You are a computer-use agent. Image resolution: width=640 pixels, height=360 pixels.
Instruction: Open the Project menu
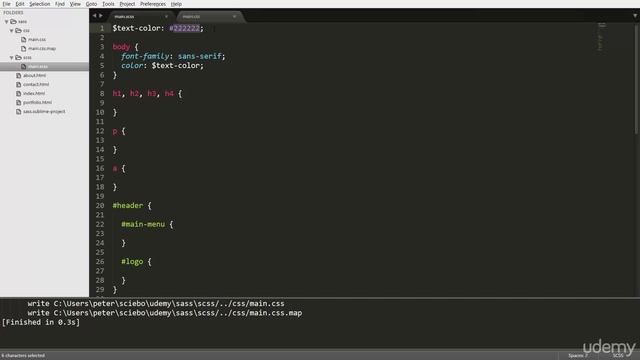[x=127, y=4]
